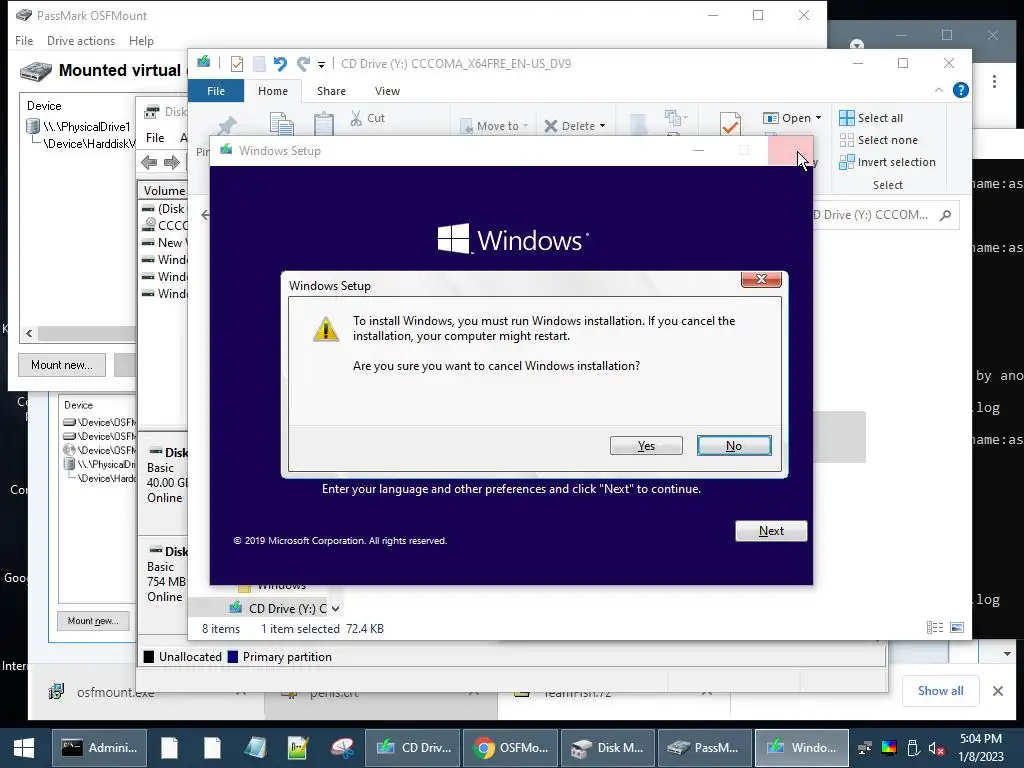Screen dimensions: 1024x768
Task: Open Explorer Help with the blue question icon
Action: [x=961, y=90]
